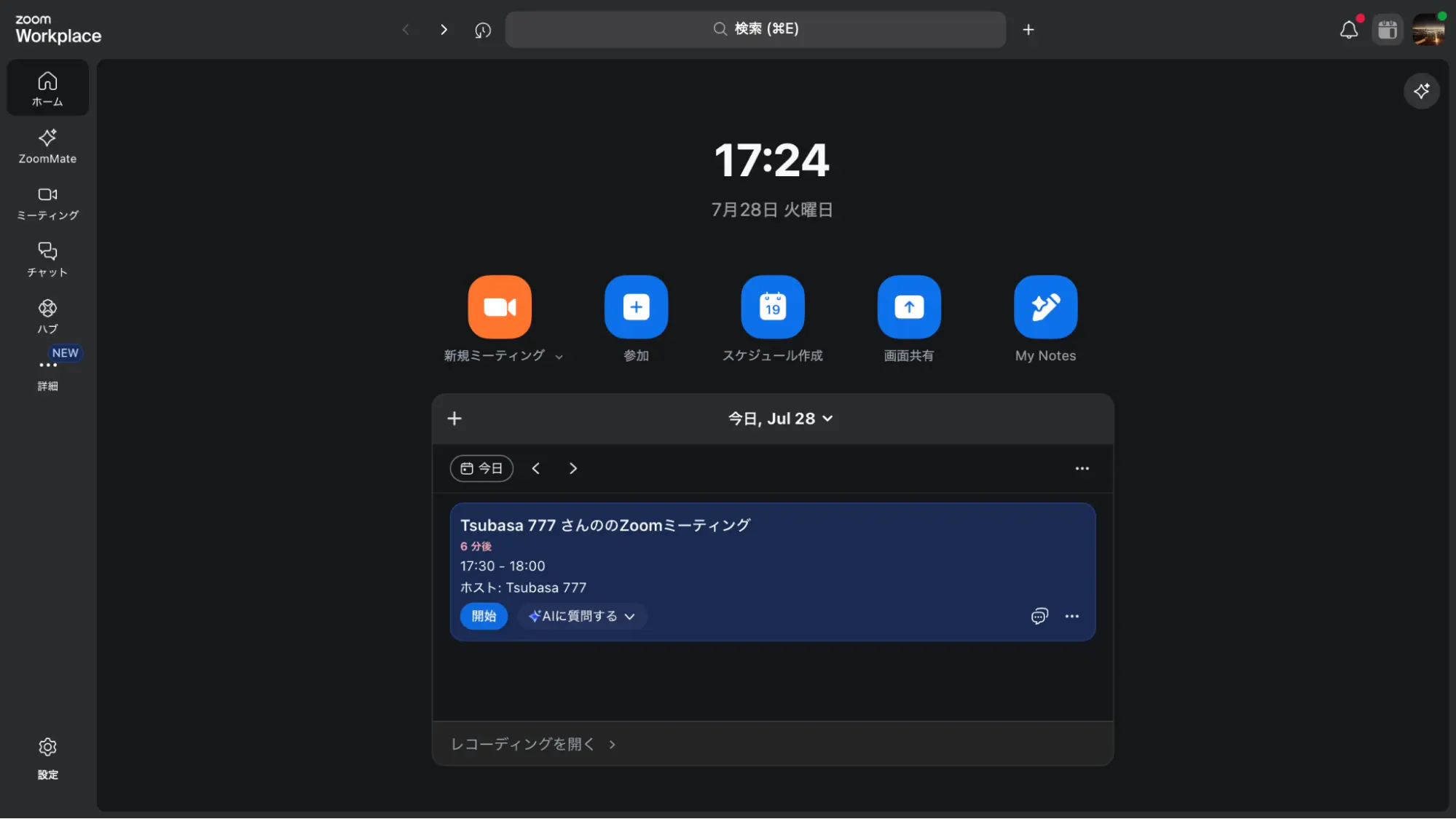Click the zoom Workplace logo
This screenshot has height=819, width=1456.
click(x=58, y=29)
